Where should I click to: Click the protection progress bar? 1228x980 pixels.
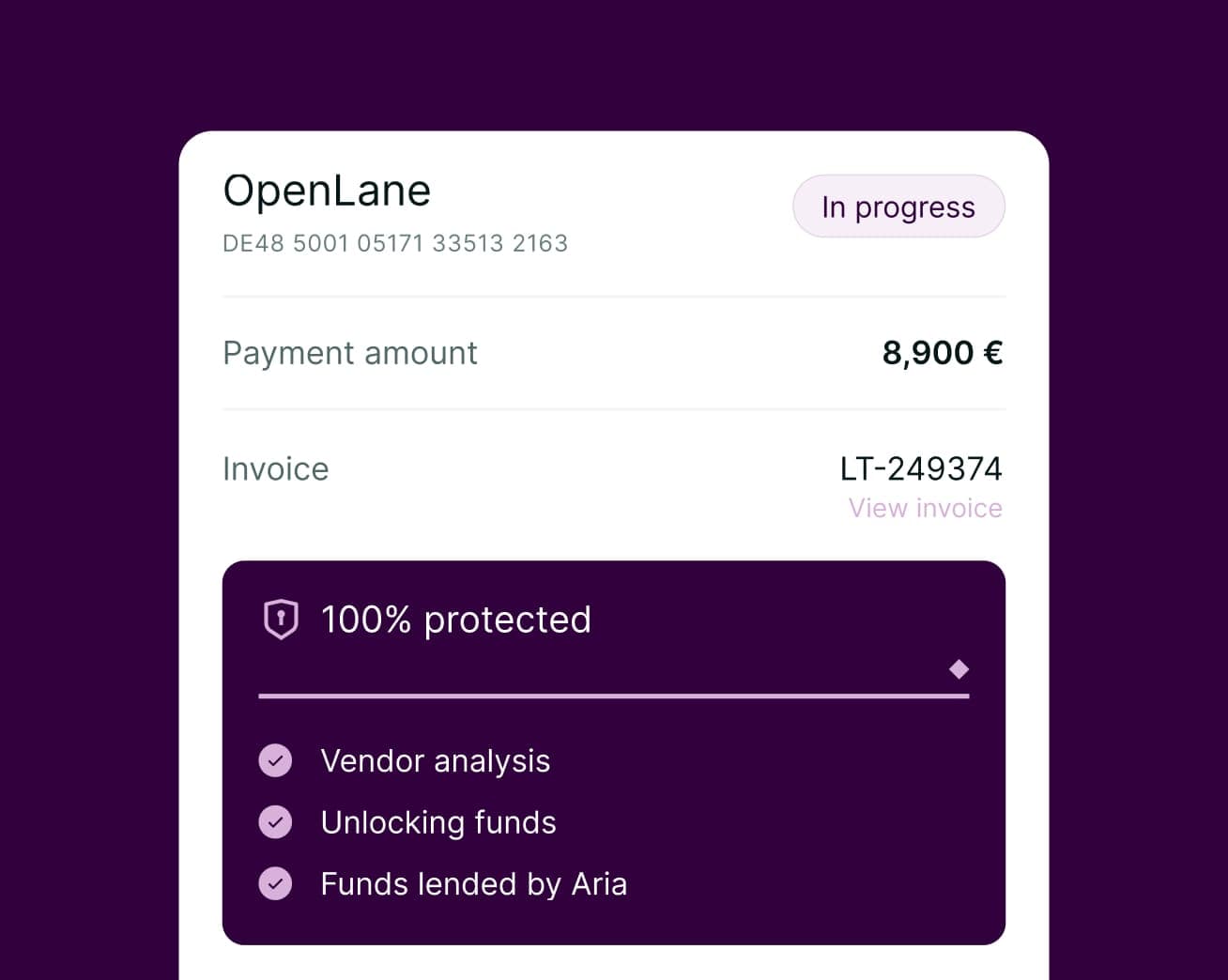tap(613, 696)
